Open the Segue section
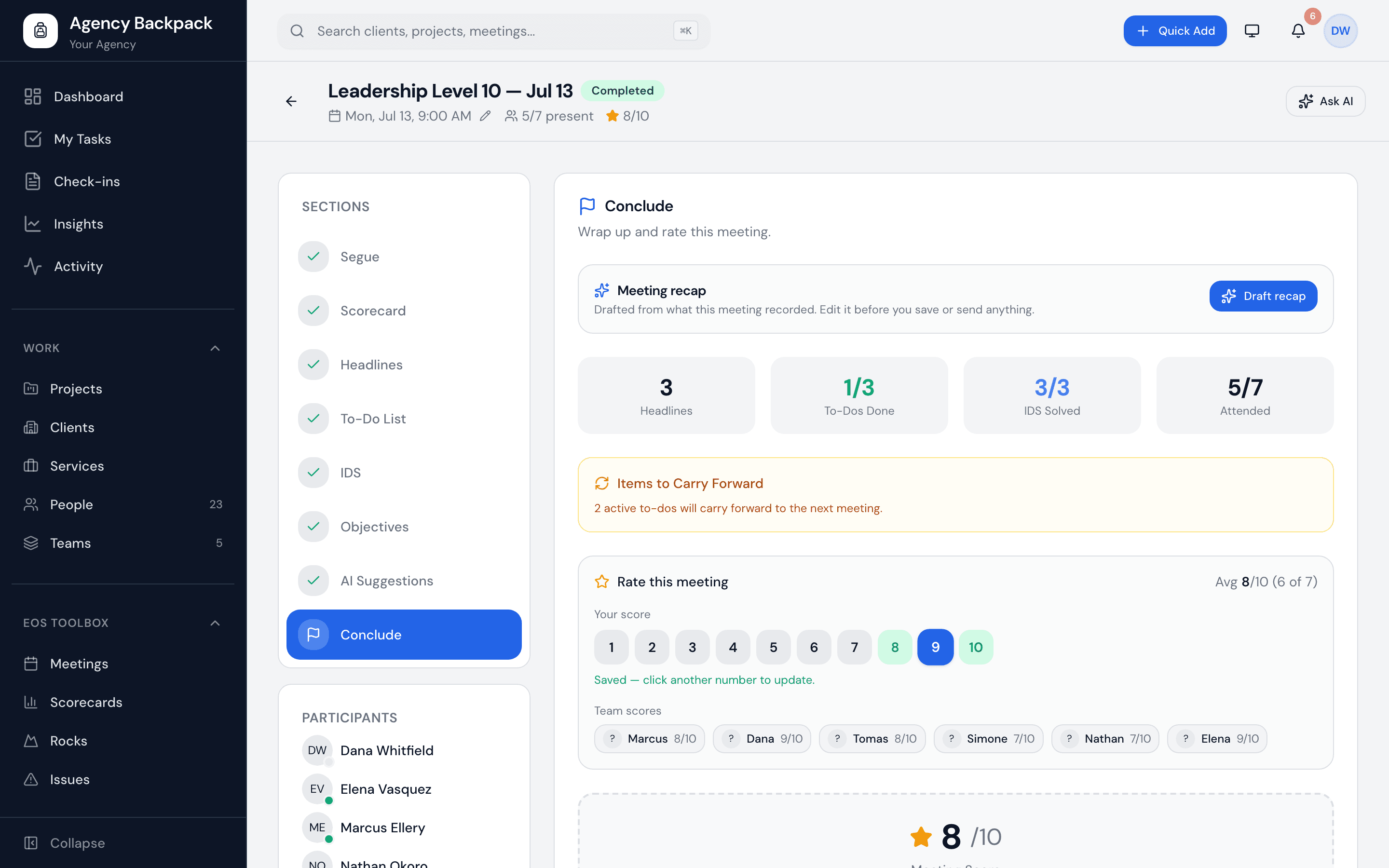Screen dimensions: 1389x868 point(404,257)
